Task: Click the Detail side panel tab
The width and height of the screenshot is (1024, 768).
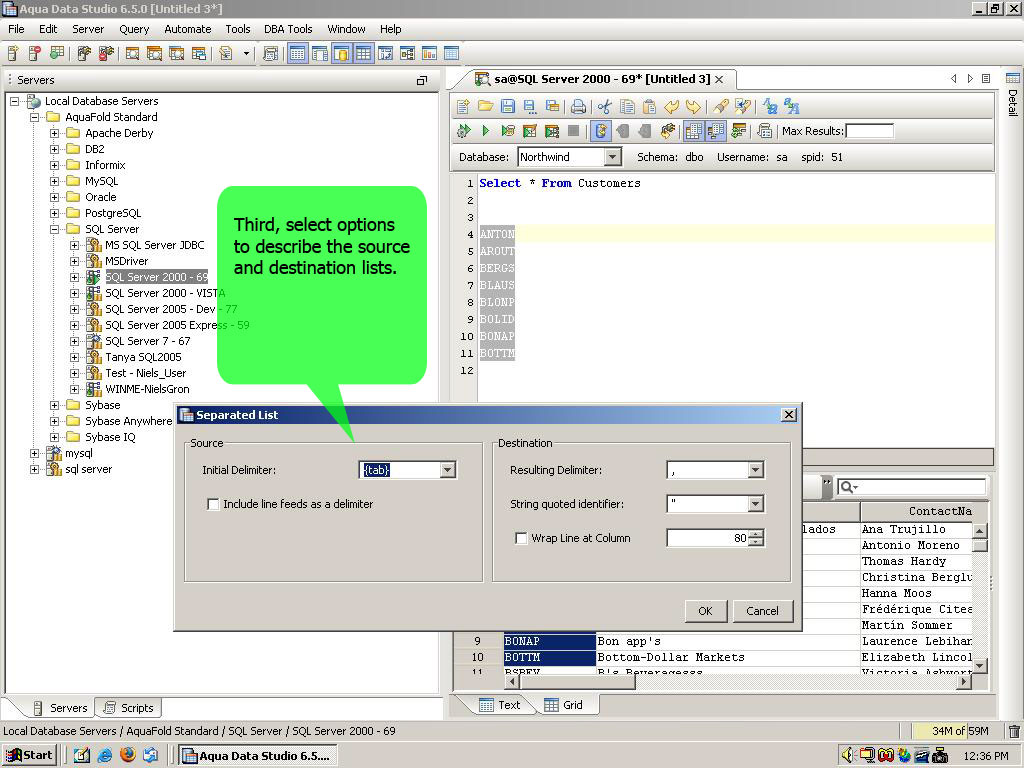Action: click(1013, 94)
